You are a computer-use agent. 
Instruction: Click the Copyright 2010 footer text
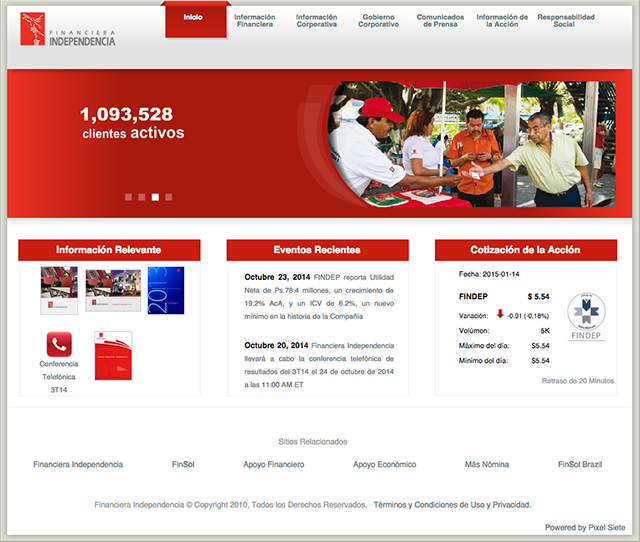(x=230, y=505)
